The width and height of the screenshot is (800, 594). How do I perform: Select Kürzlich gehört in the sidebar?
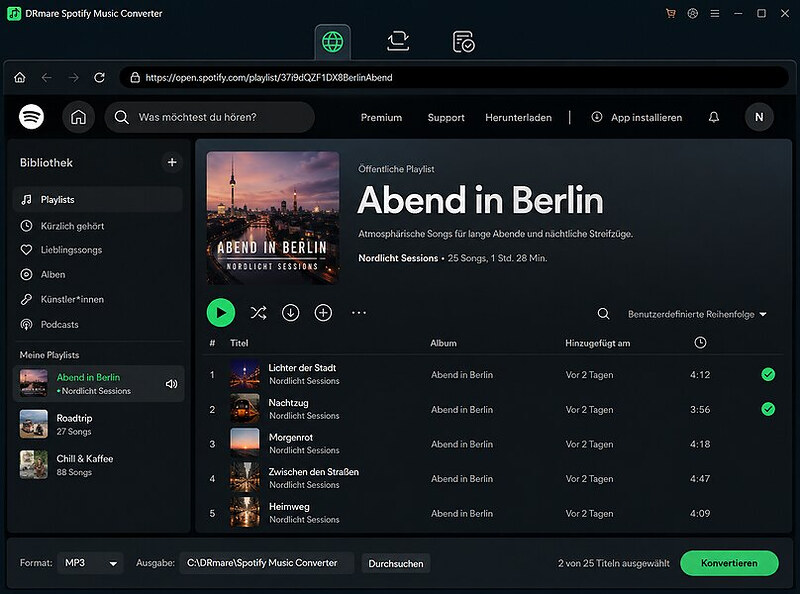tap(97, 226)
